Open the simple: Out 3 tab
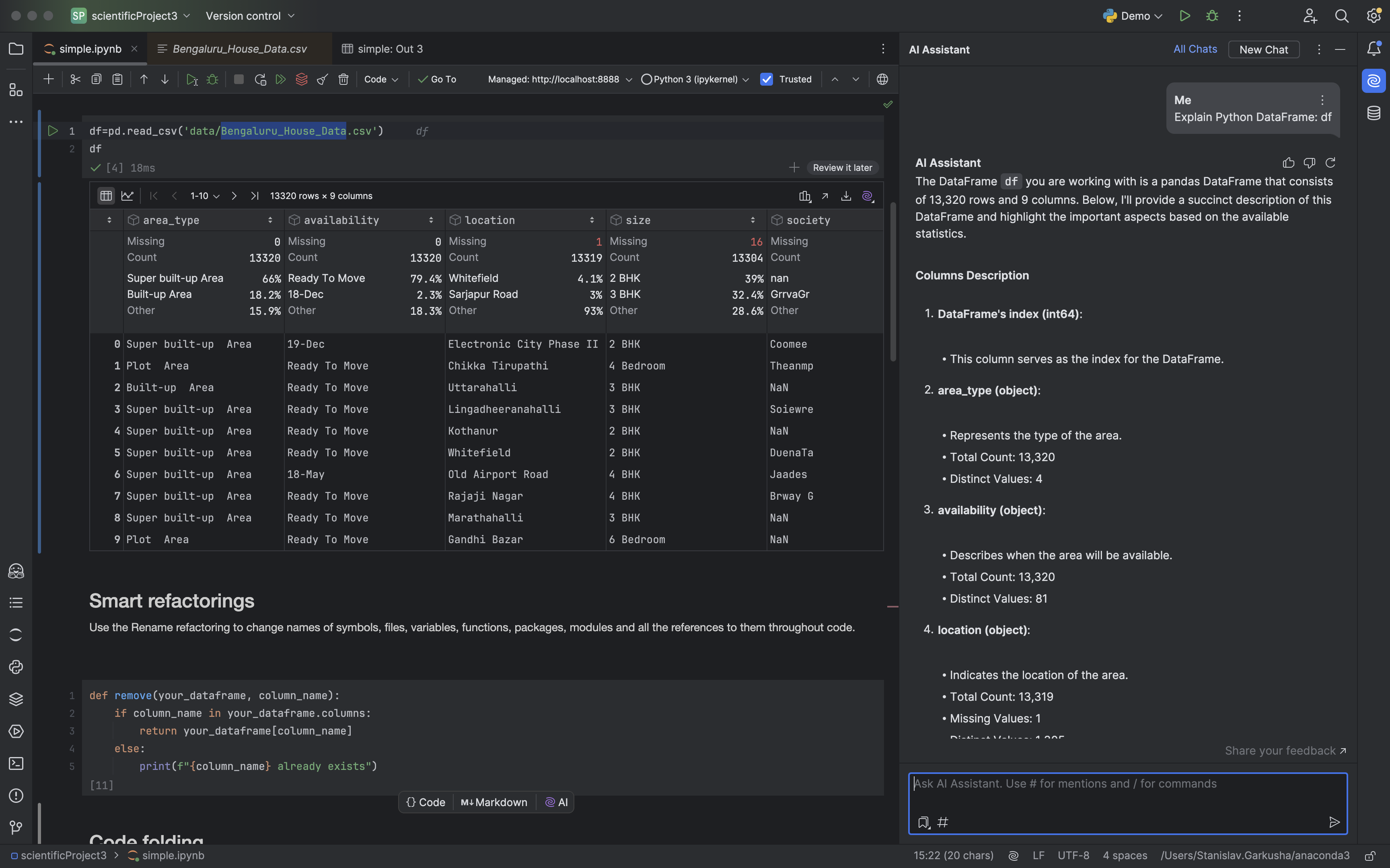The height and width of the screenshot is (868, 1390). coord(382,49)
